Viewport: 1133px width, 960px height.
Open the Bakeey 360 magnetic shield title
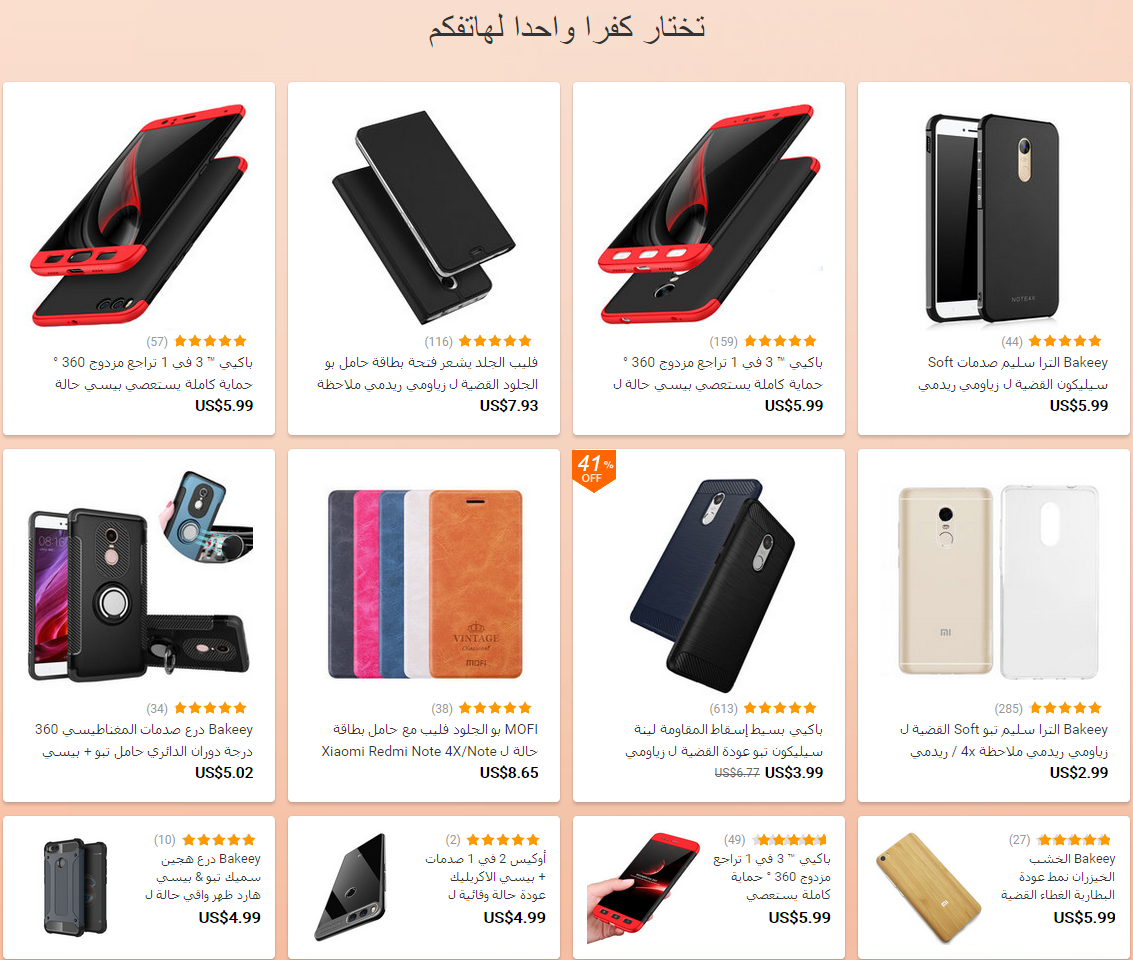144,740
